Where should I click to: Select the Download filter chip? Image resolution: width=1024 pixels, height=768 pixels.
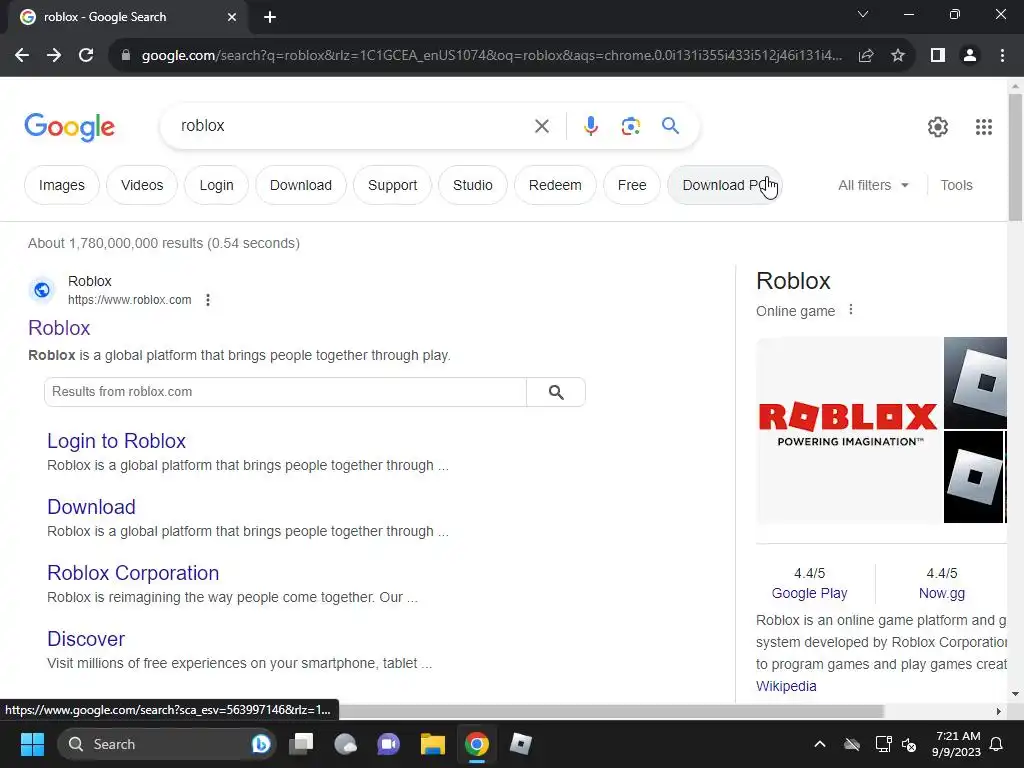(301, 185)
